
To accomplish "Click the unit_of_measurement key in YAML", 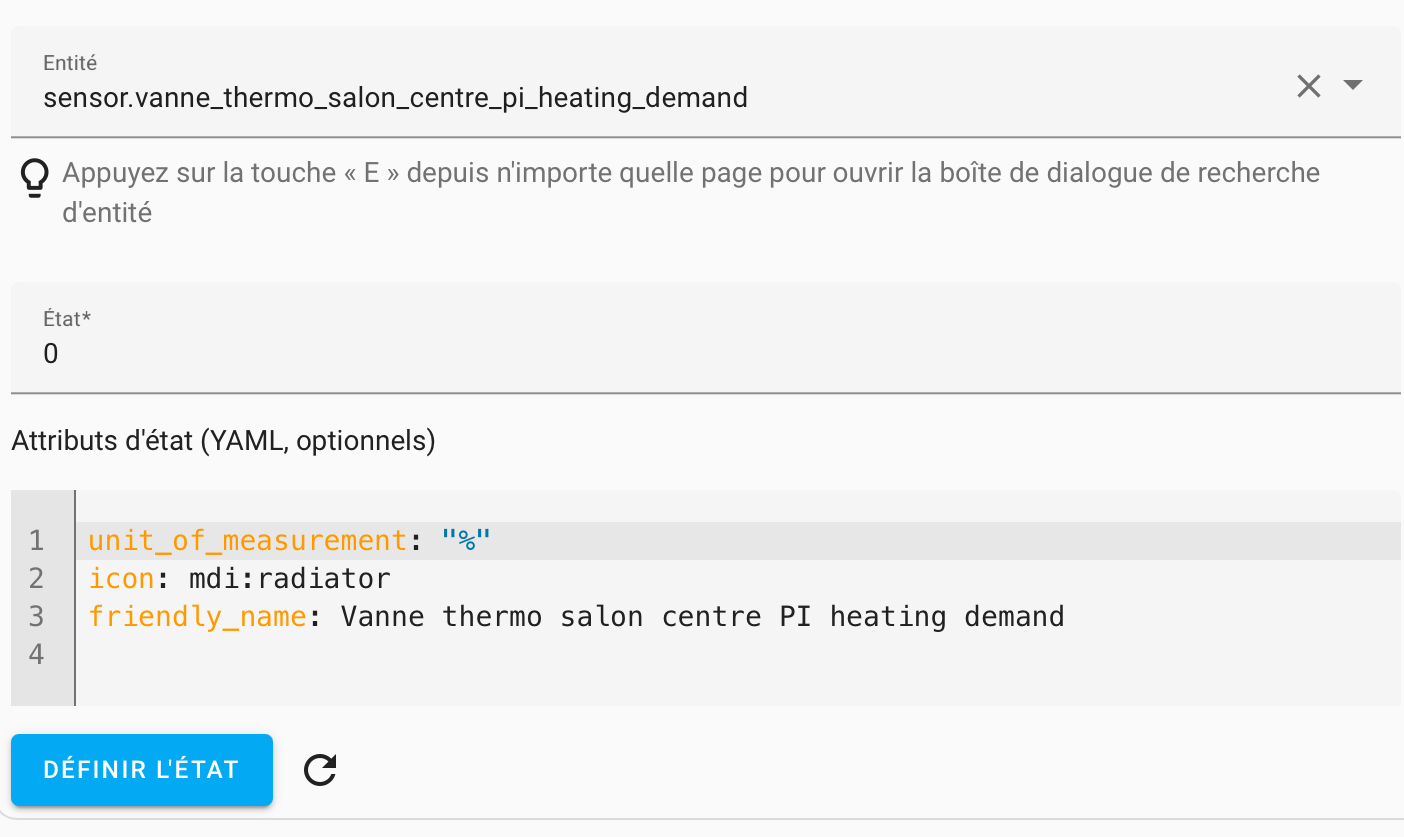I will [247, 541].
